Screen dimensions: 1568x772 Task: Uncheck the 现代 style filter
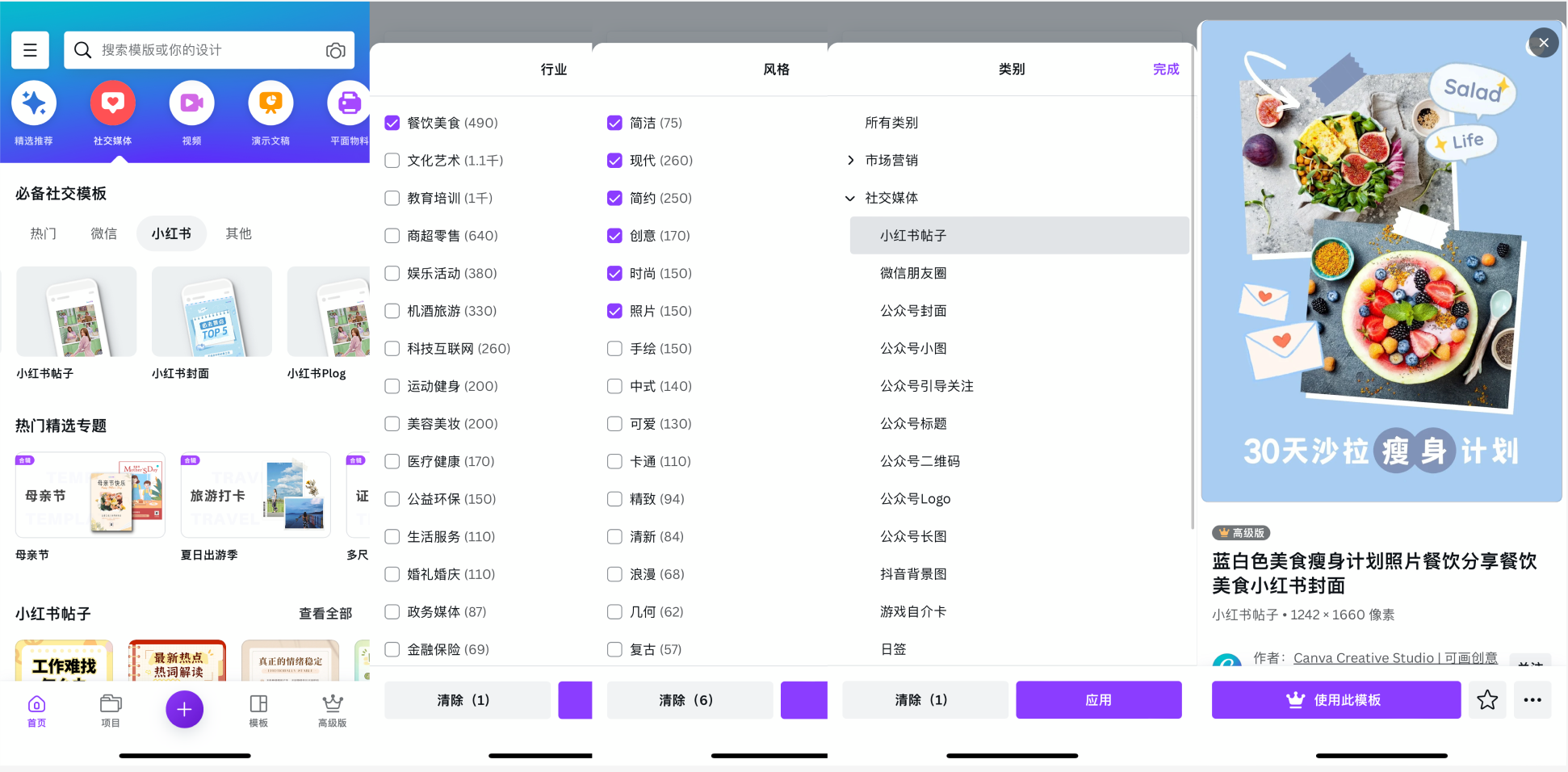click(x=614, y=160)
